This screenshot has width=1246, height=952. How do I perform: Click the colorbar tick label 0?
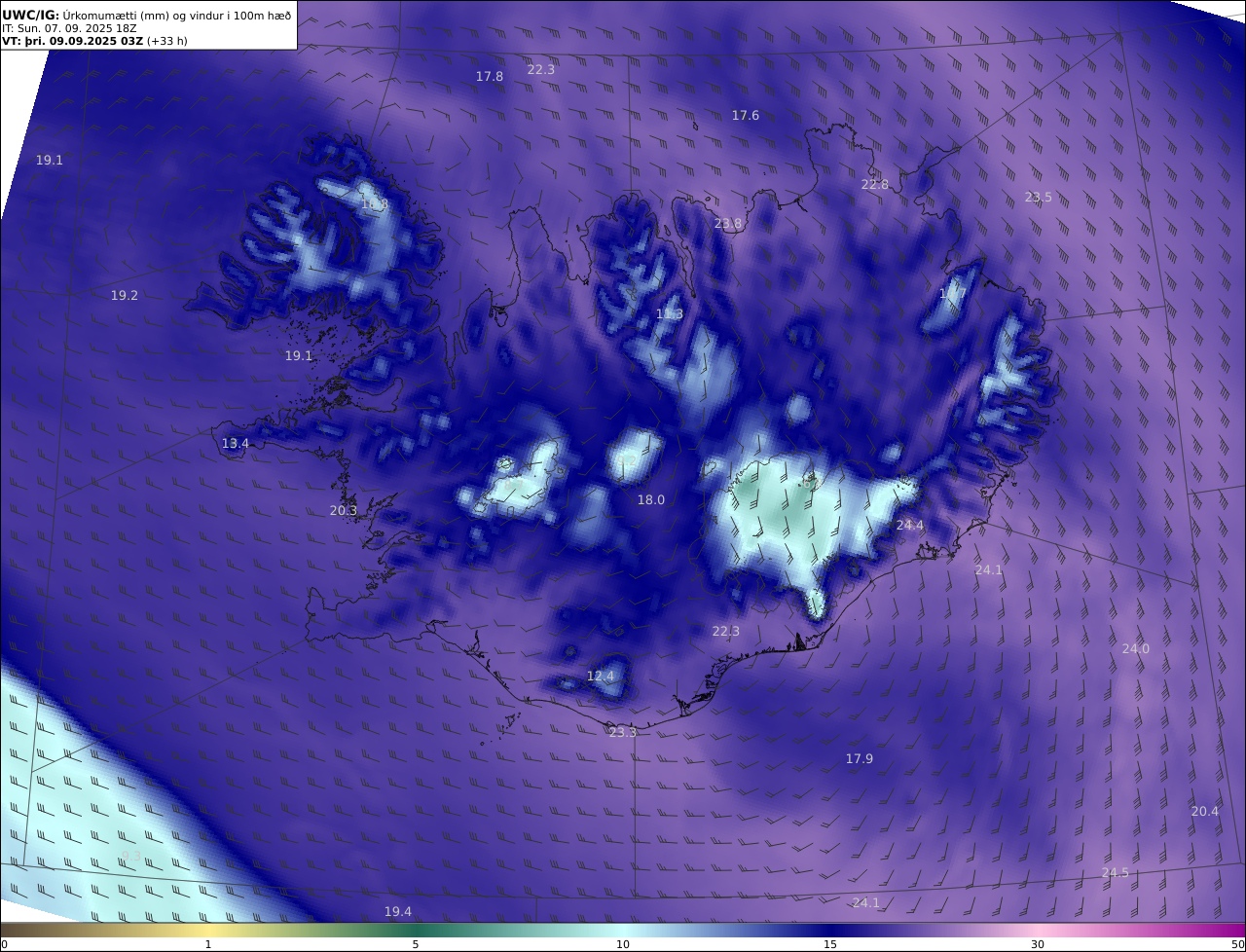(x=4, y=944)
